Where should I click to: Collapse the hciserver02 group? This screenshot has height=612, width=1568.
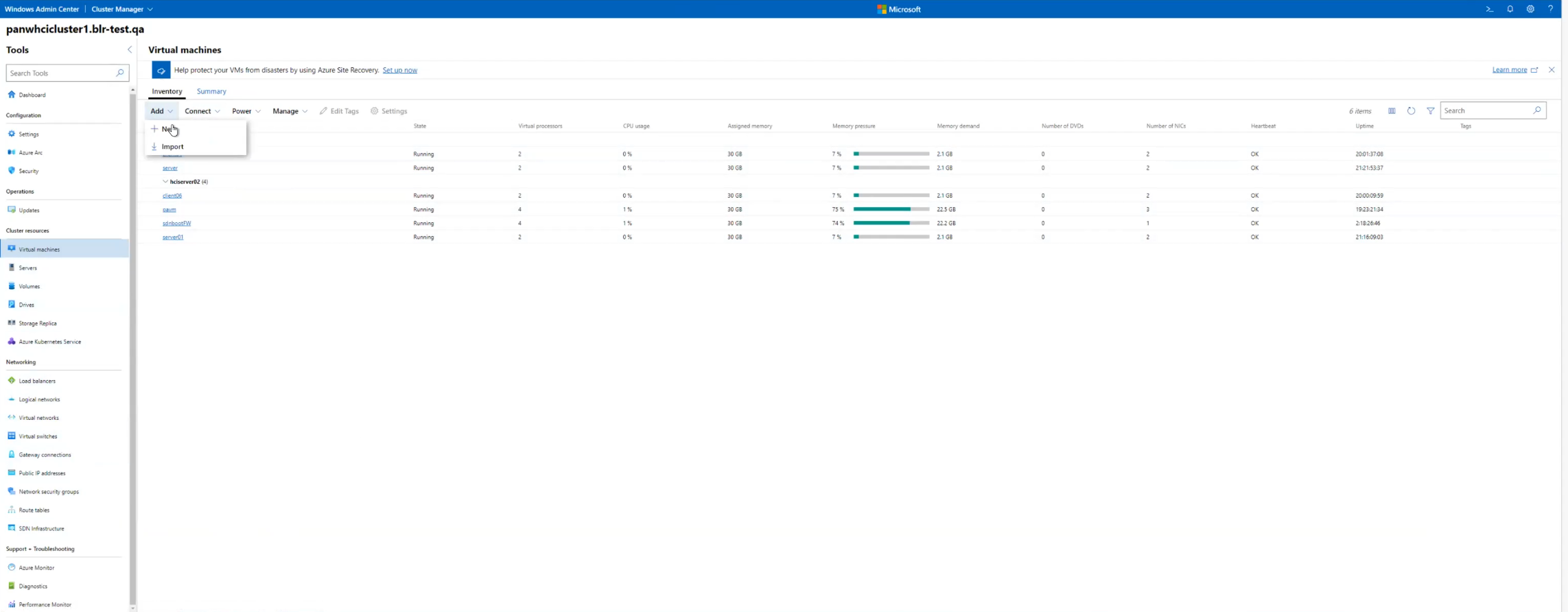[x=165, y=182]
